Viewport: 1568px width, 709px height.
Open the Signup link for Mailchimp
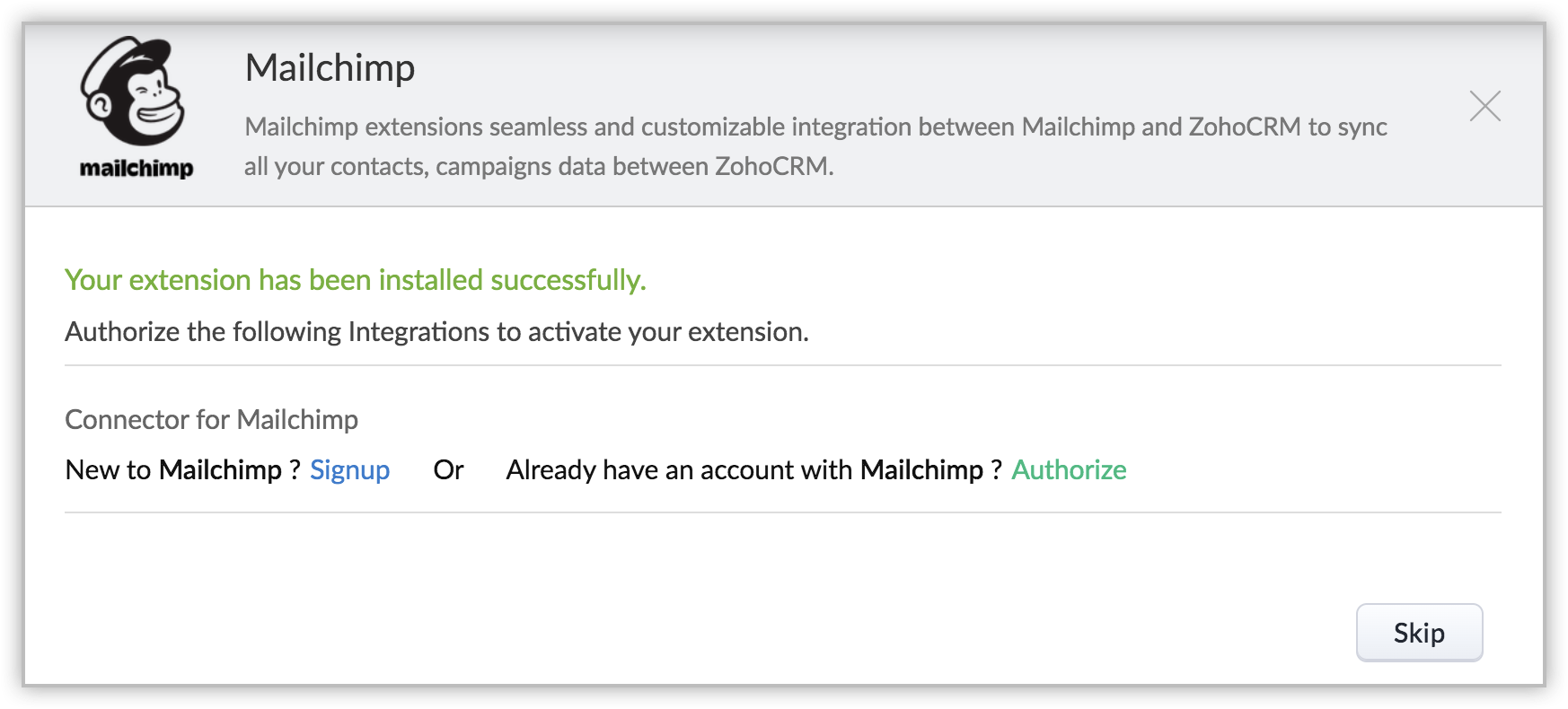[x=349, y=470]
